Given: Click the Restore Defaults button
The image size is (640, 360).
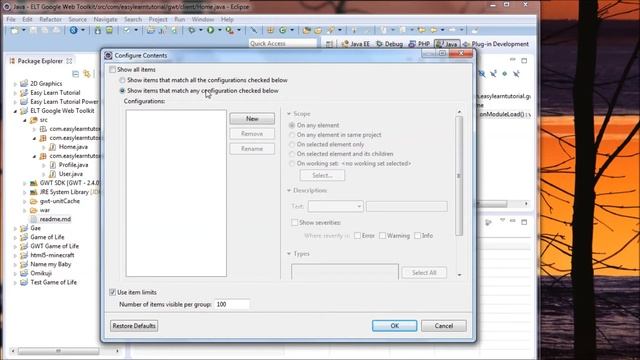Looking at the screenshot, I should tap(134, 326).
